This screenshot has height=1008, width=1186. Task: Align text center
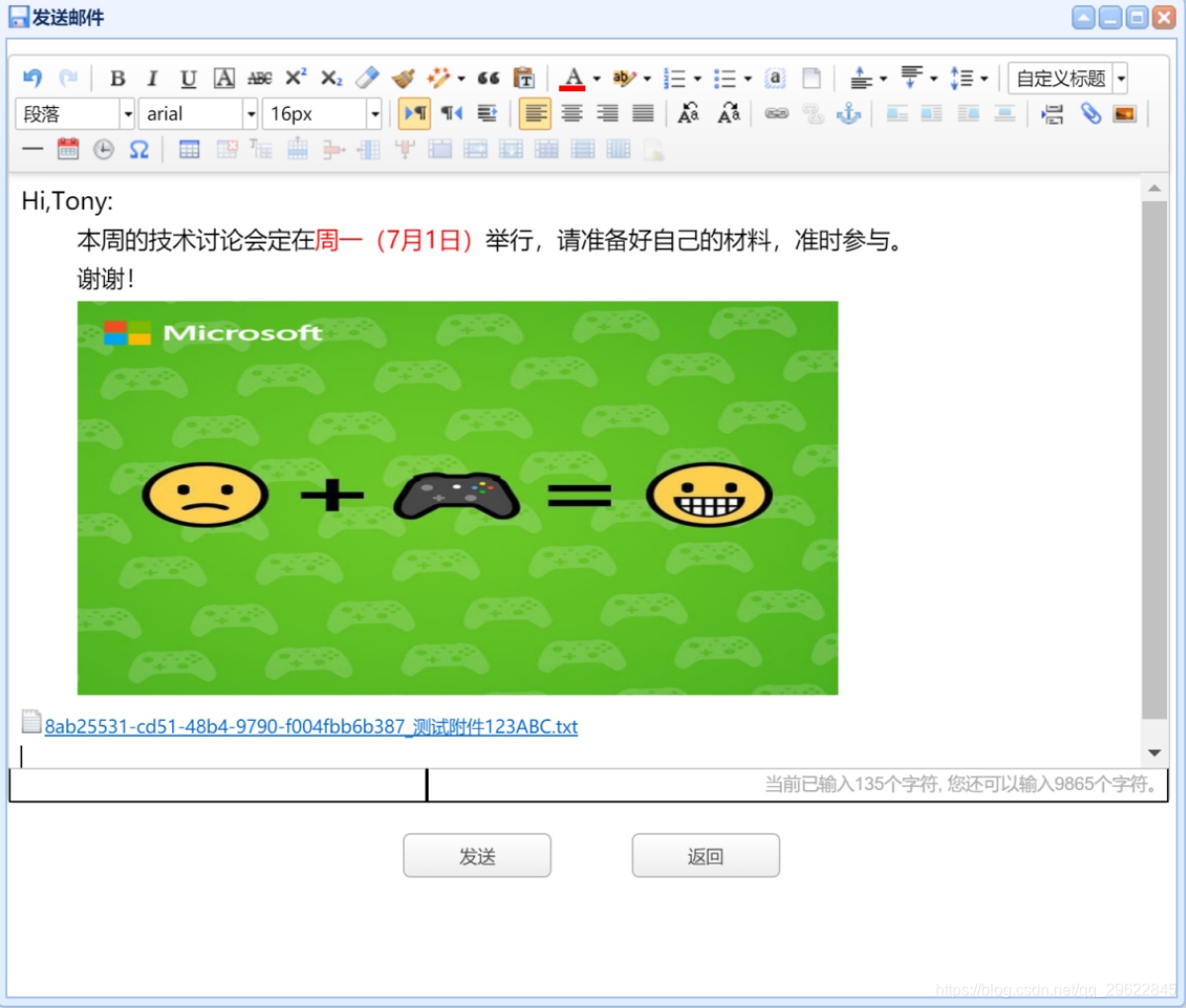[572, 114]
